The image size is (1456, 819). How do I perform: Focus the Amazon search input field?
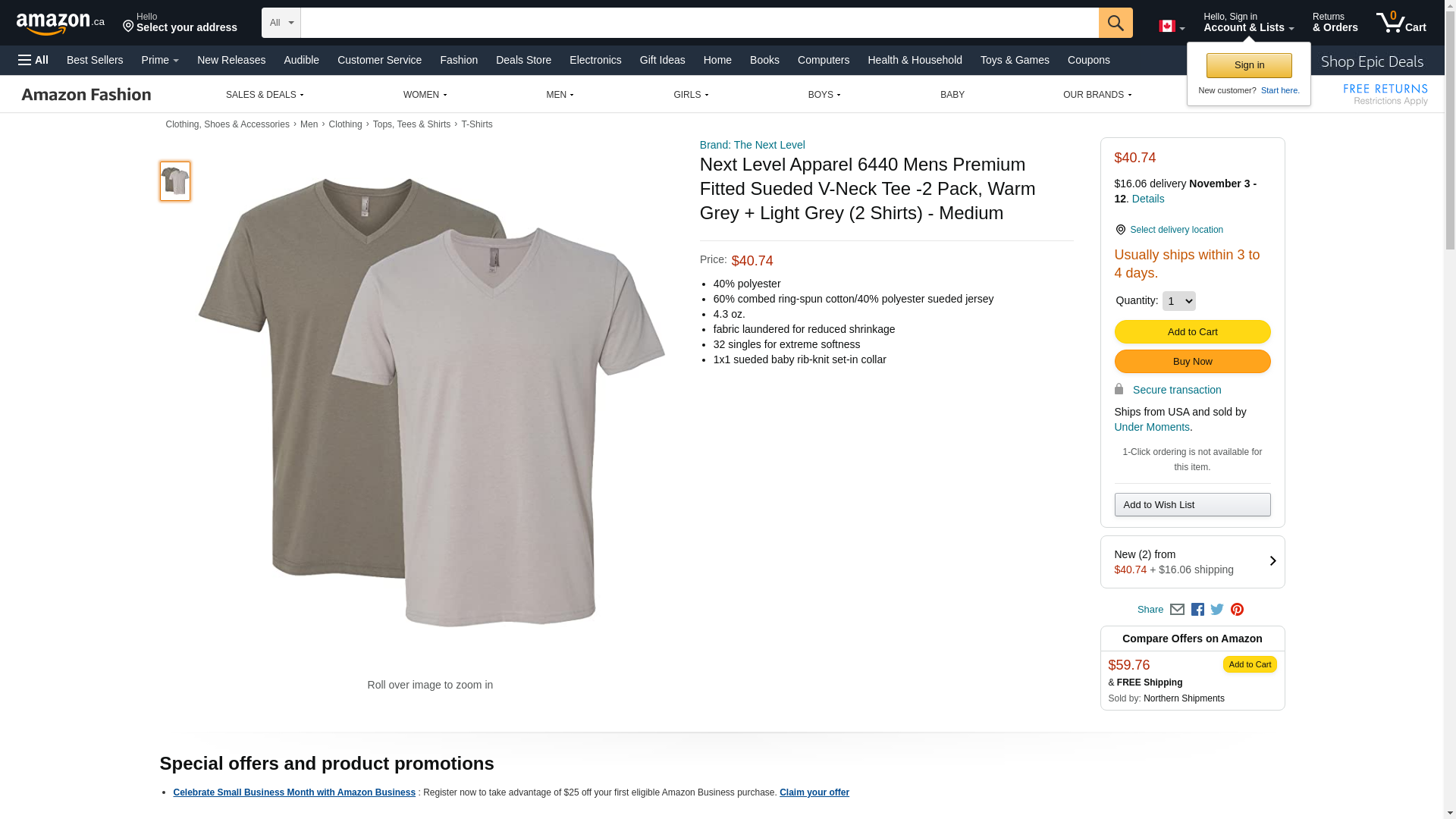pyautogui.click(x=699, y=23)
